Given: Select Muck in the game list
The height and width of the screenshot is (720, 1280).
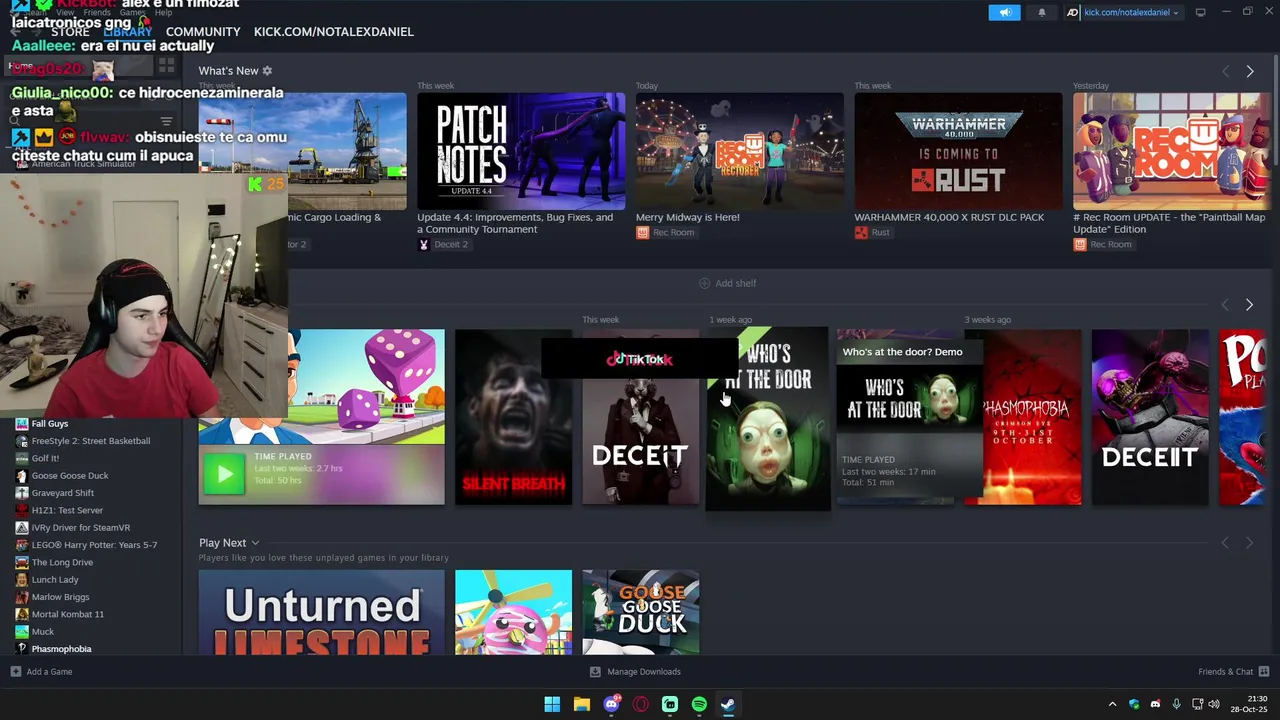Looking at the screenshot, I should pos(42,632).
